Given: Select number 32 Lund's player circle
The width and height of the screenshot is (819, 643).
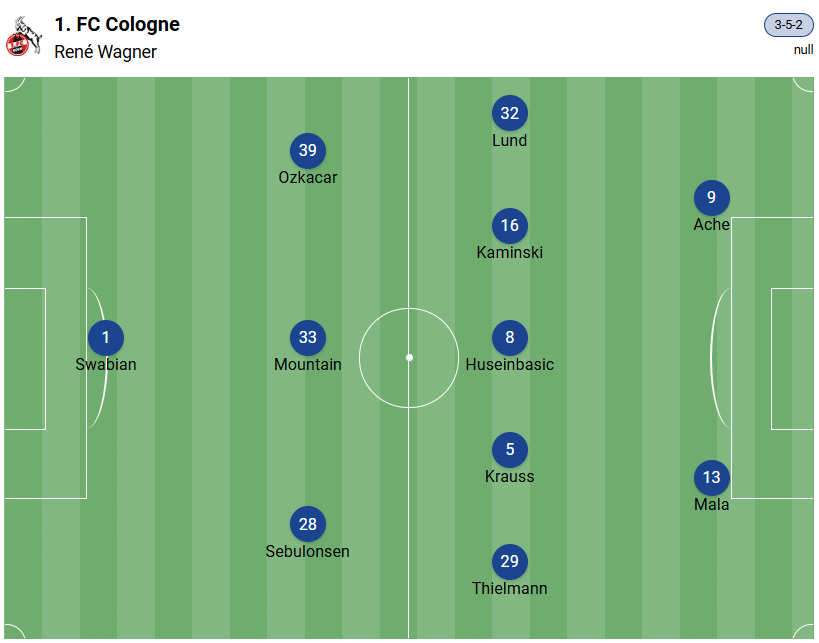Looking at the screenshot, I should [510, 114].
